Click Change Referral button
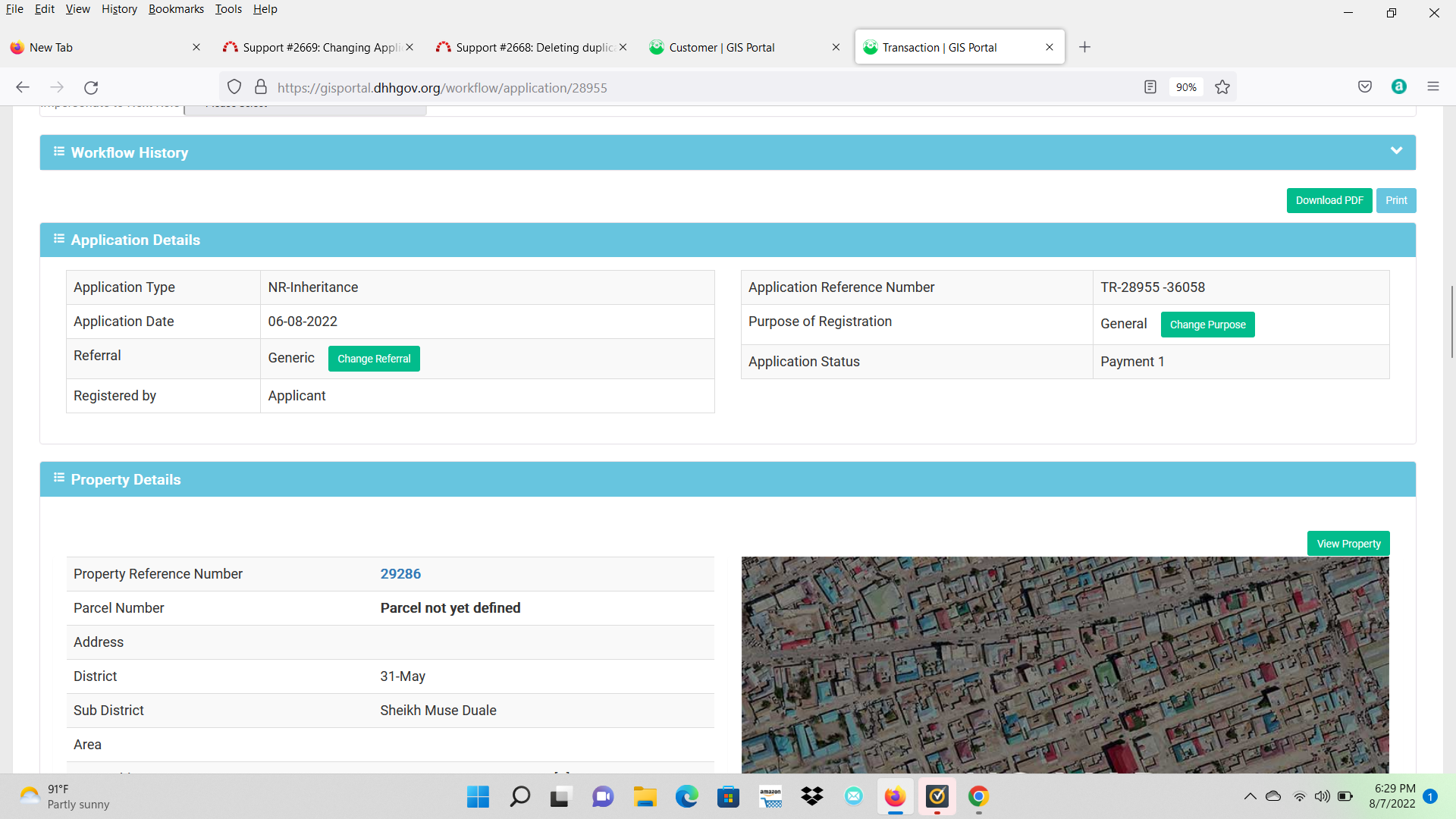This screenshot has width=1456, height=819. click(374, 359)
